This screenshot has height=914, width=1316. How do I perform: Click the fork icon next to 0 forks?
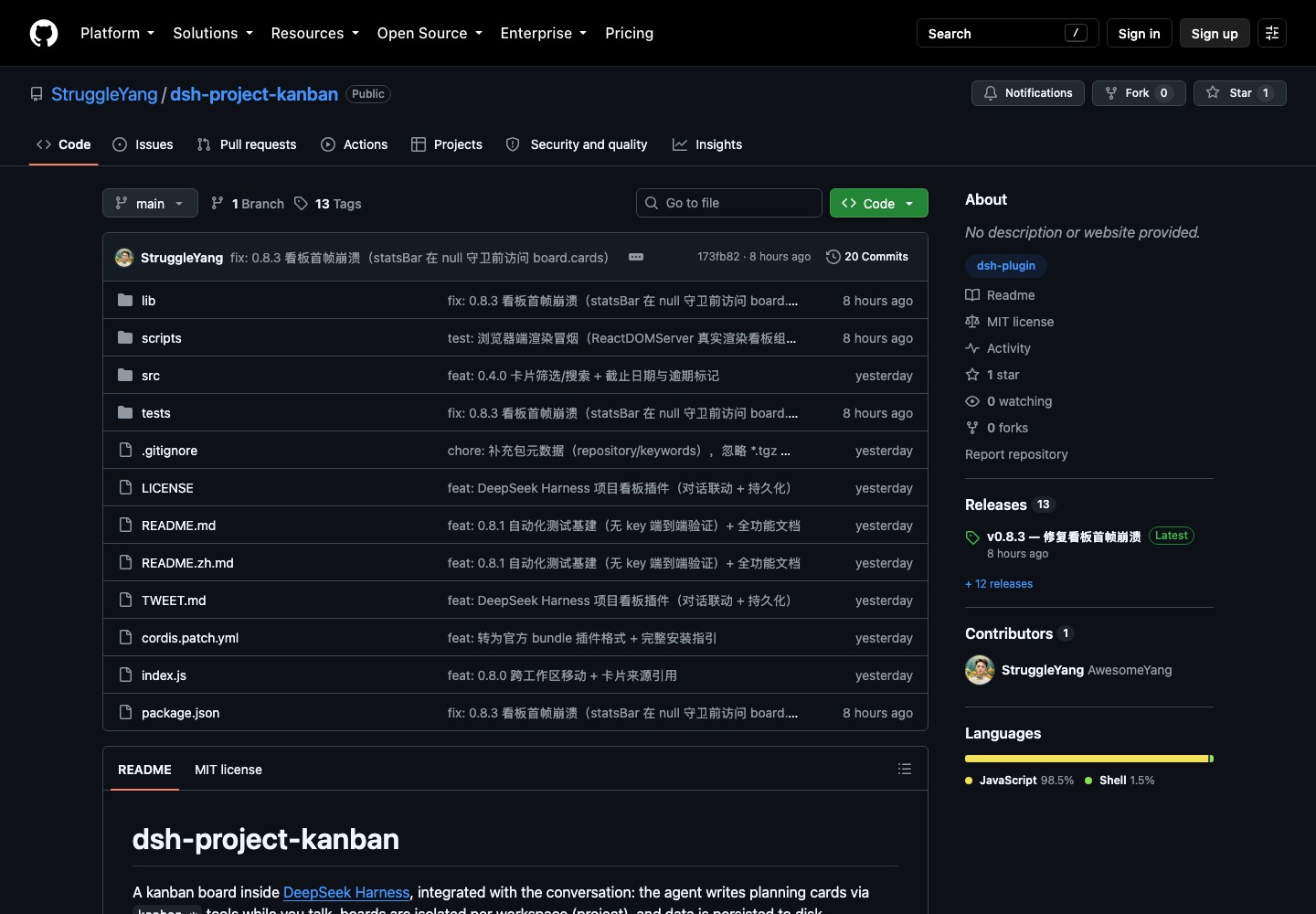click(x=972, y=428)
